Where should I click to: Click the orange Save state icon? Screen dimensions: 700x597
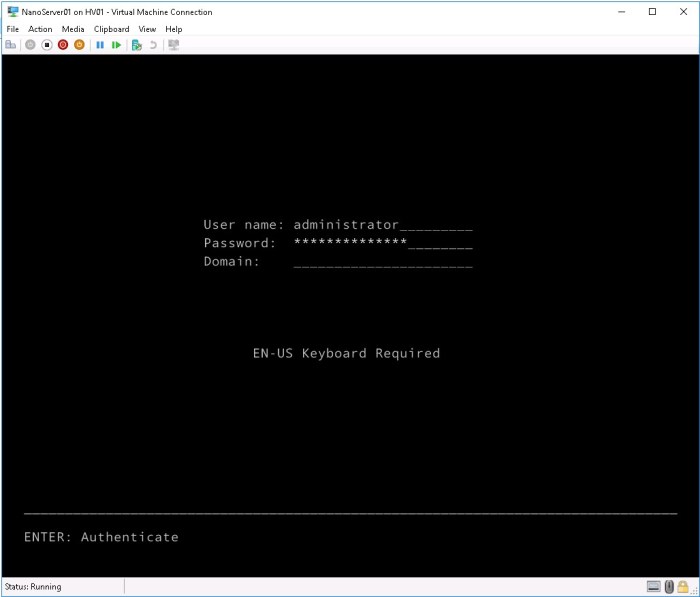tap(79, 45)
